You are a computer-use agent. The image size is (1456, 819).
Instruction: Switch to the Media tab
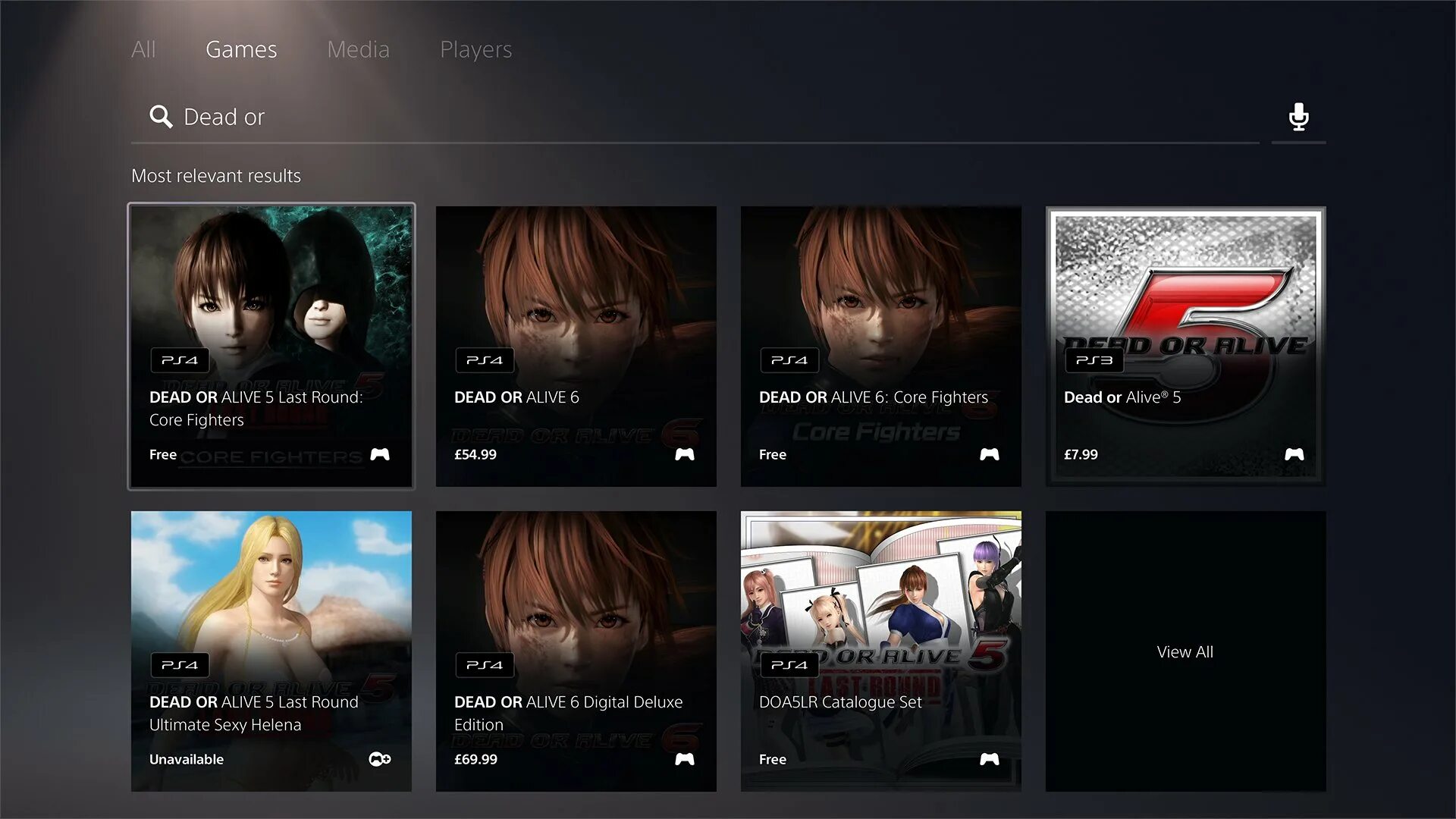tap(358, 49)
